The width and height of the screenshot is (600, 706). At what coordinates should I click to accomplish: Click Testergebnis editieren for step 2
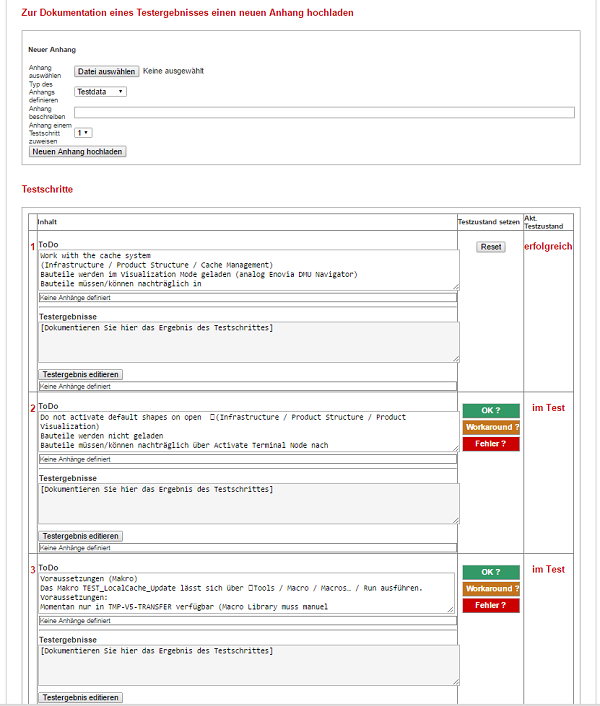point(81,536)
